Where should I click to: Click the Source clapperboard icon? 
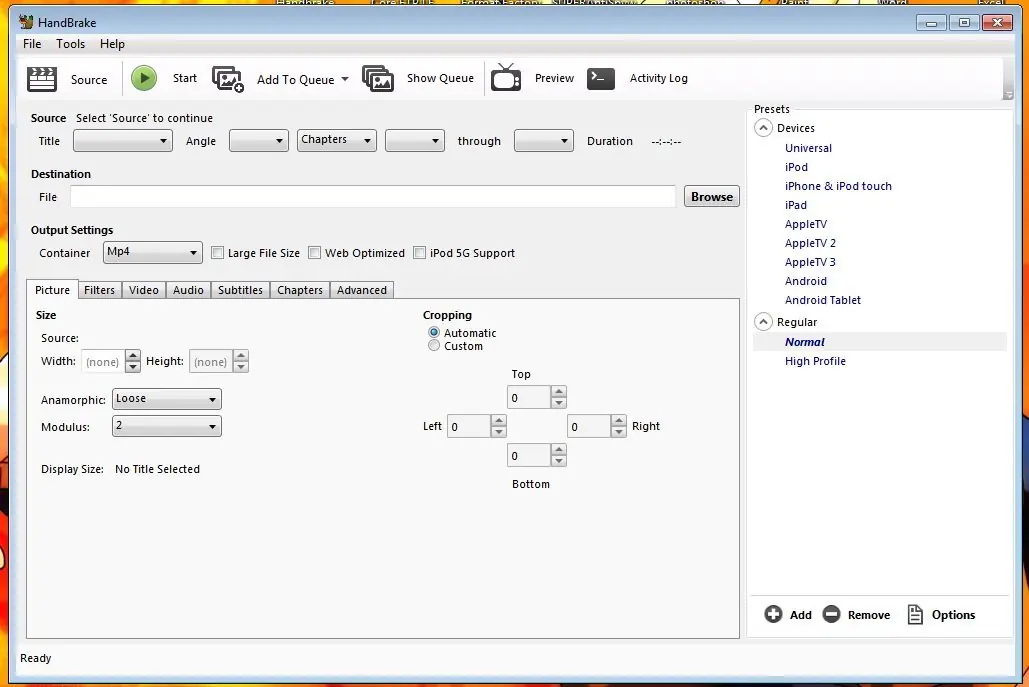(42, 79)
